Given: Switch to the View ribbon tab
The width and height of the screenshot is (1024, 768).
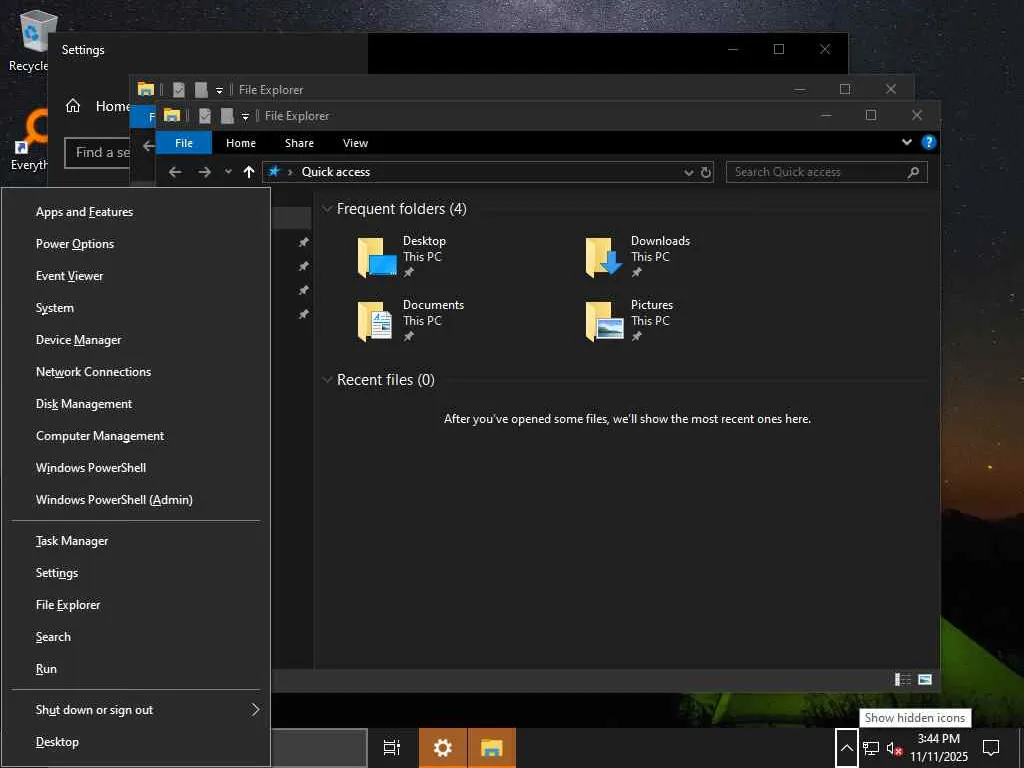Looking at the screenshot, I should (355, 143).
